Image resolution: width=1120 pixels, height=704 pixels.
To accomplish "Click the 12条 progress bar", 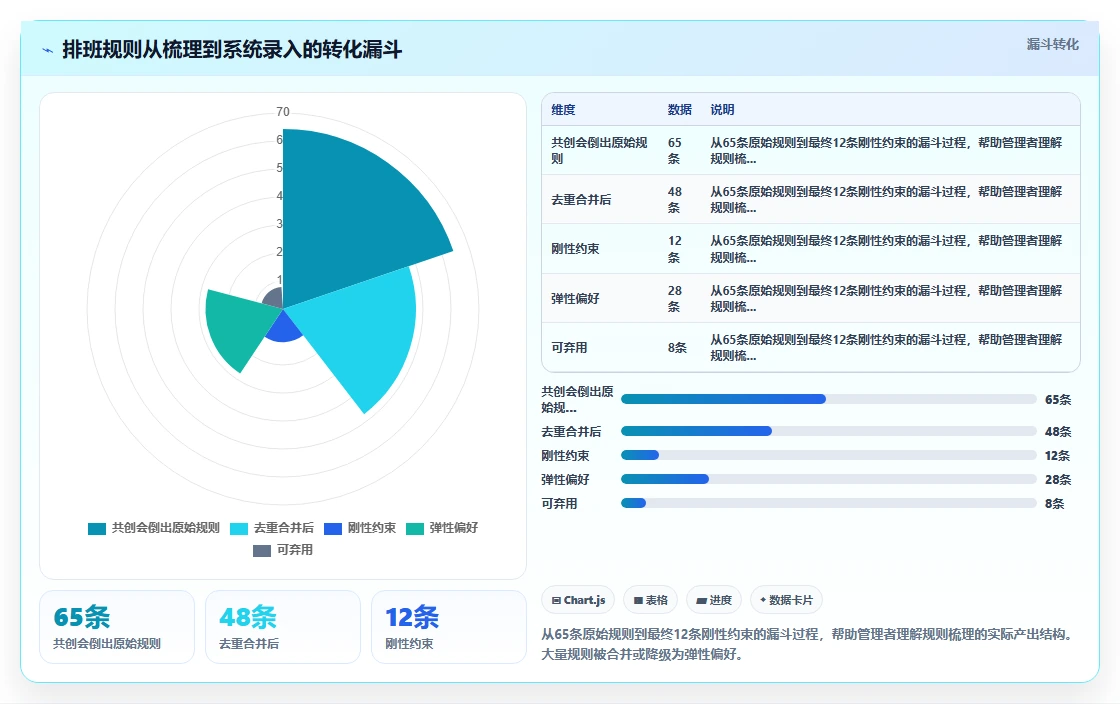I will (829, 456).
